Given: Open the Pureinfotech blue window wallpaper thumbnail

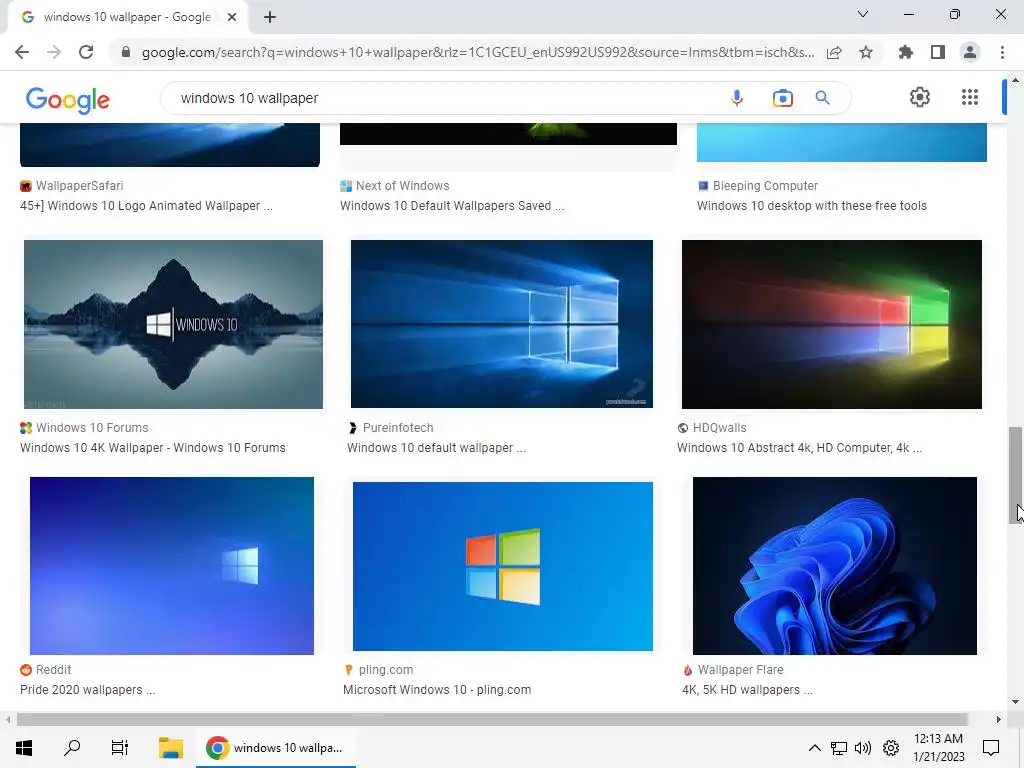Looking at the screenshot, I should (x=502, y=324).
